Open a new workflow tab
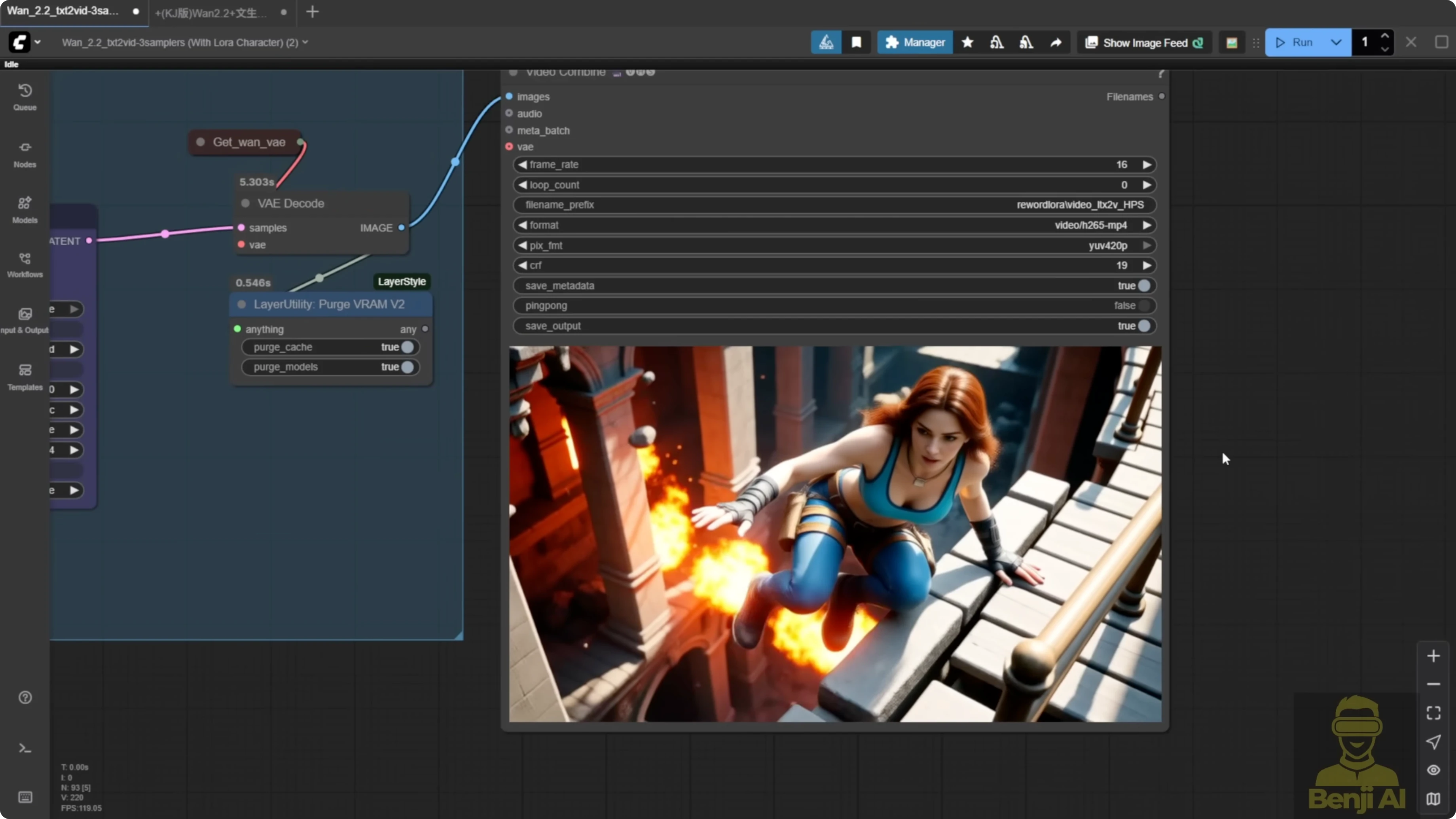Image resolution: width=1456 pixels, height=819 pixels. pyautogui.click(x=313, y=12)
